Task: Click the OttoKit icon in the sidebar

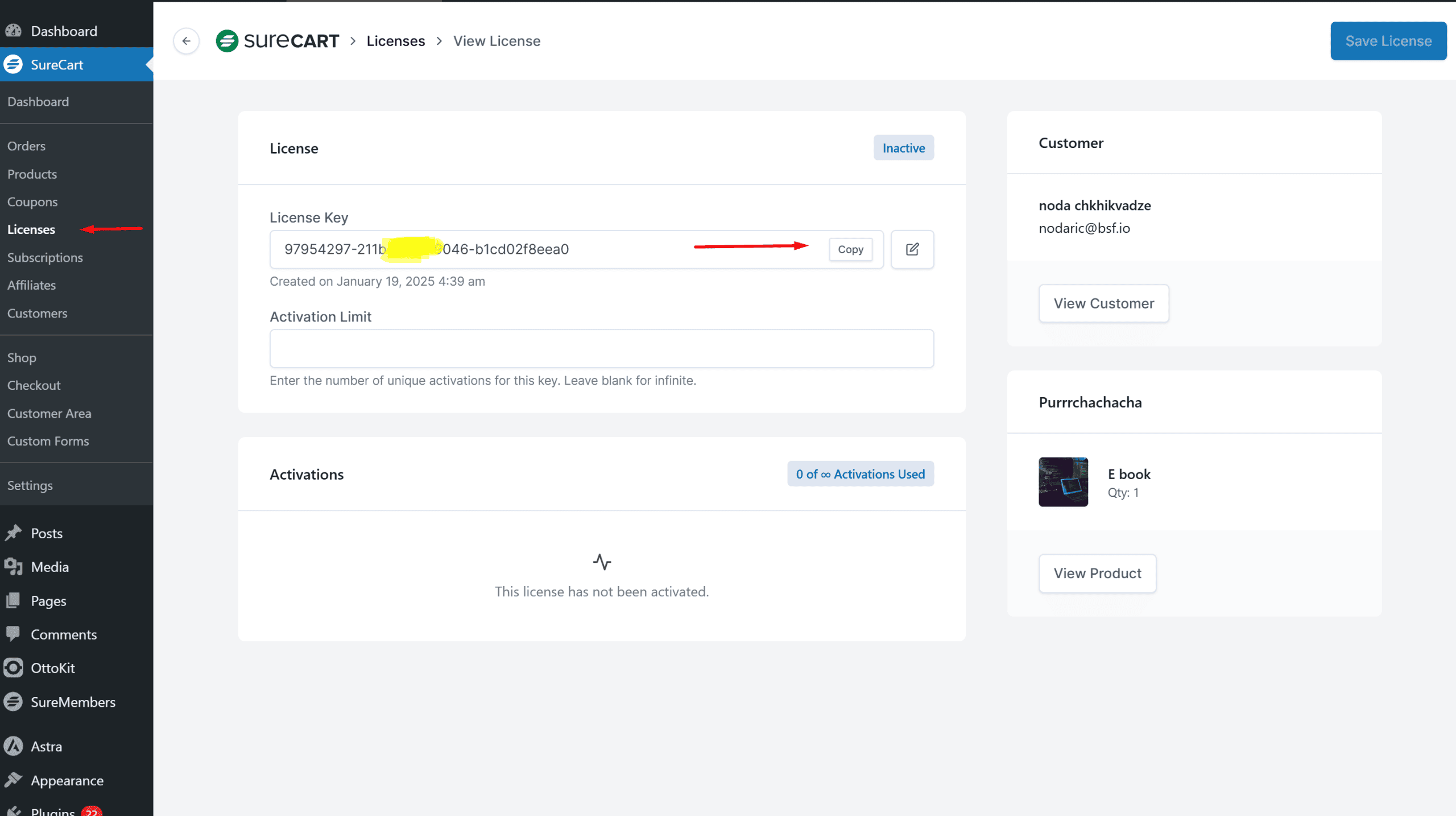Action: click(x=13, y=668)
